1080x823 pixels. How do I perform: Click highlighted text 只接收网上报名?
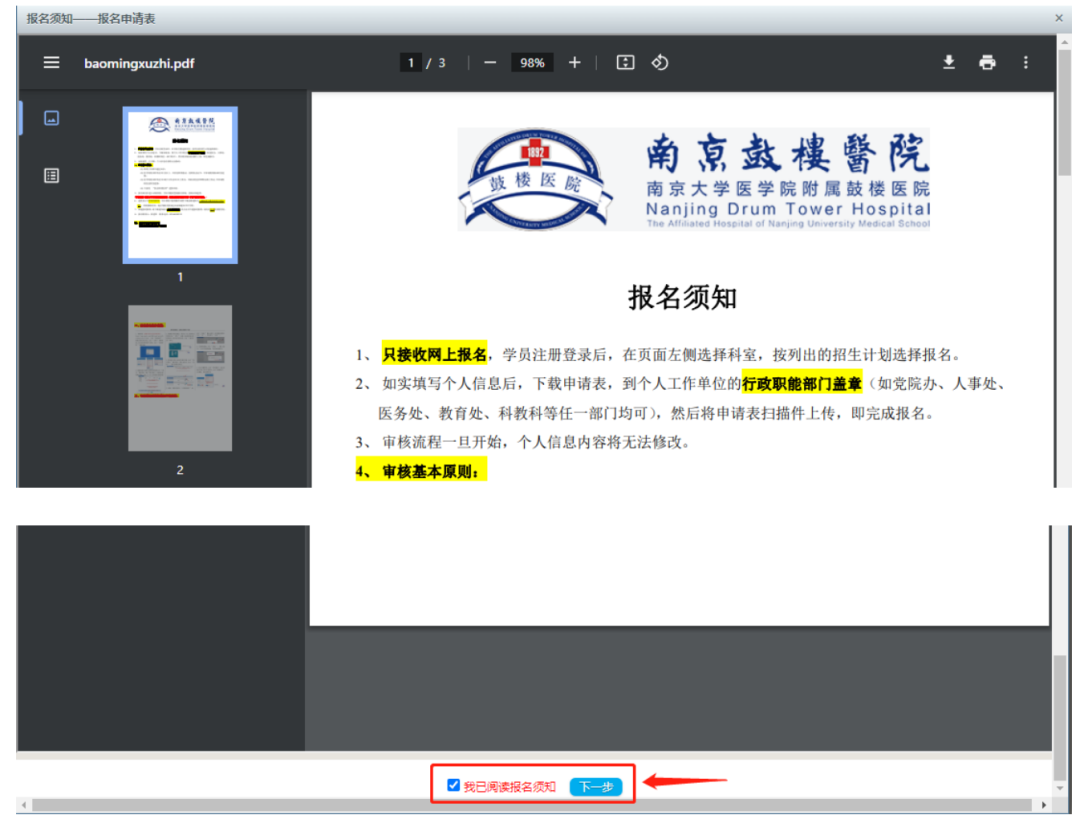click(x=435, y=355)
